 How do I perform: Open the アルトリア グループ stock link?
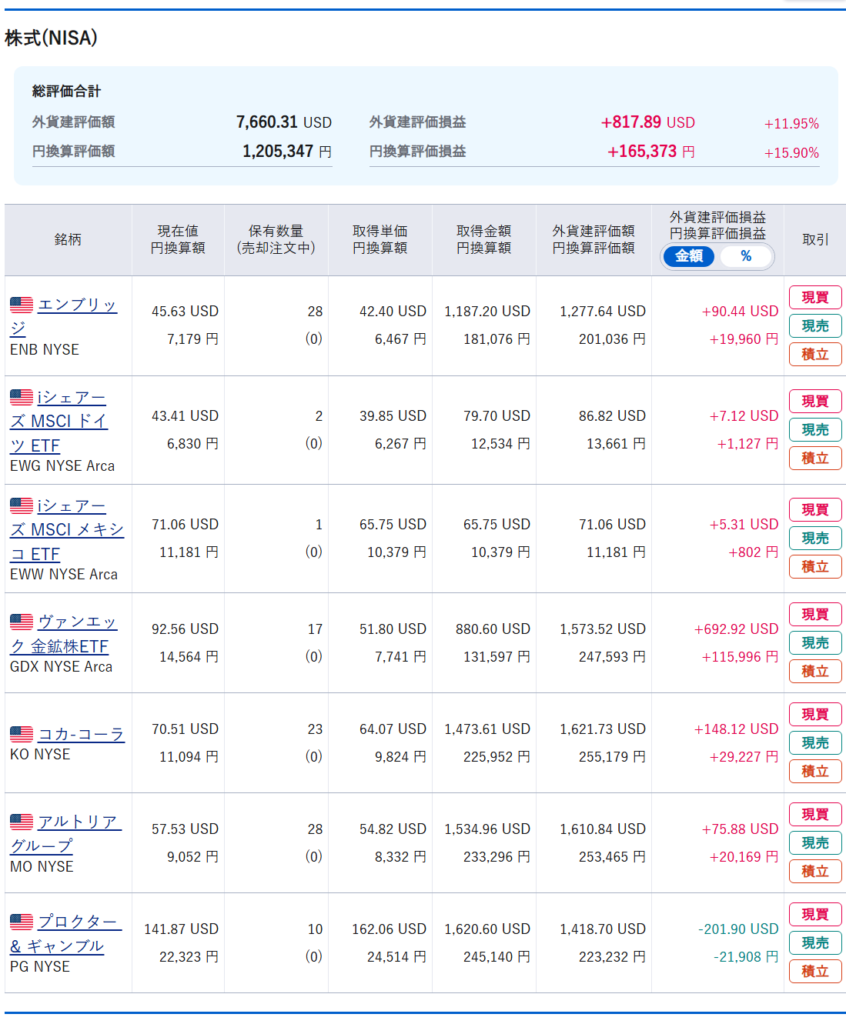tap(79, 822)
